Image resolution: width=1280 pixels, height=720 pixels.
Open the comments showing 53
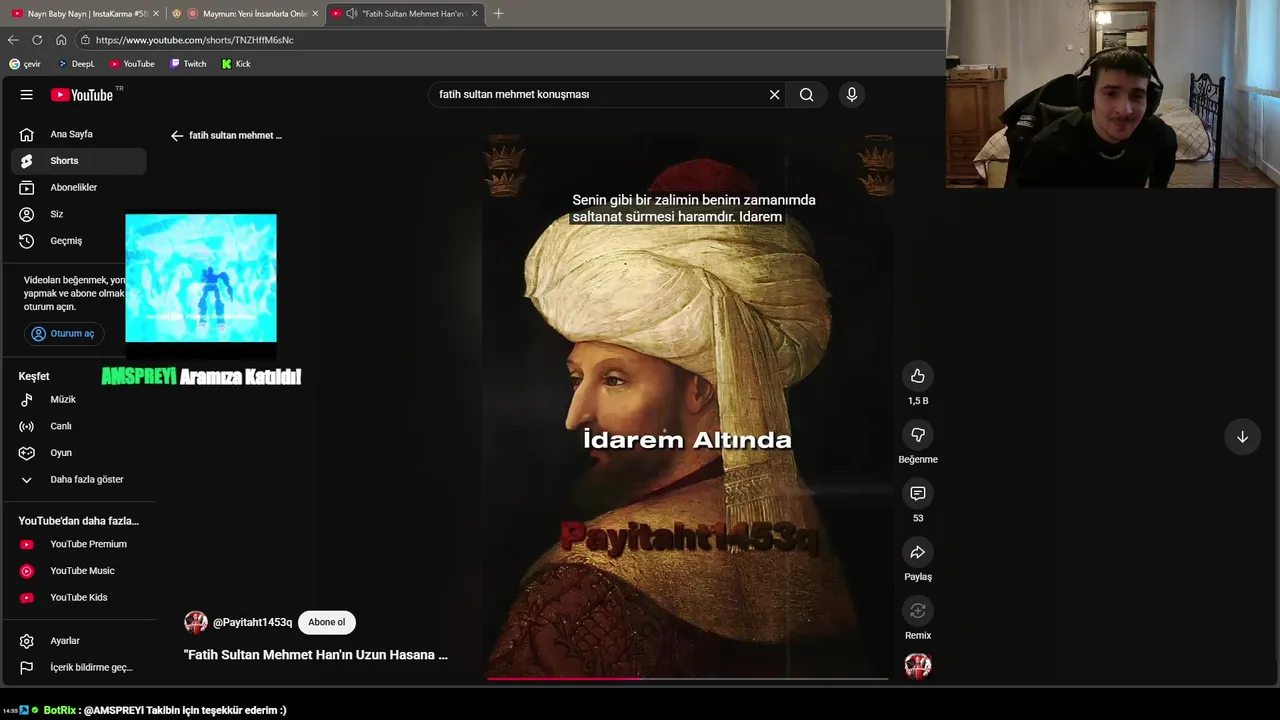917,494
